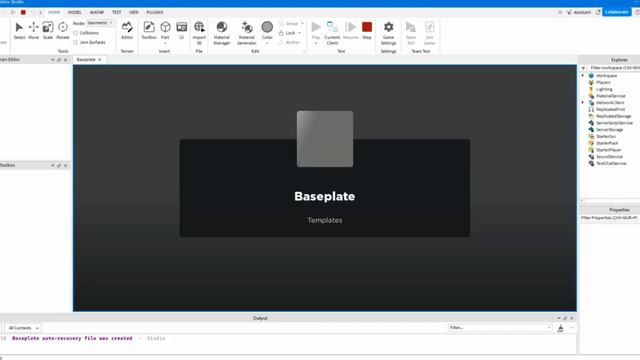This screenshot has width=640, height=360.
Task: Open the Assistant panel
Action: (x=579, y=12)
